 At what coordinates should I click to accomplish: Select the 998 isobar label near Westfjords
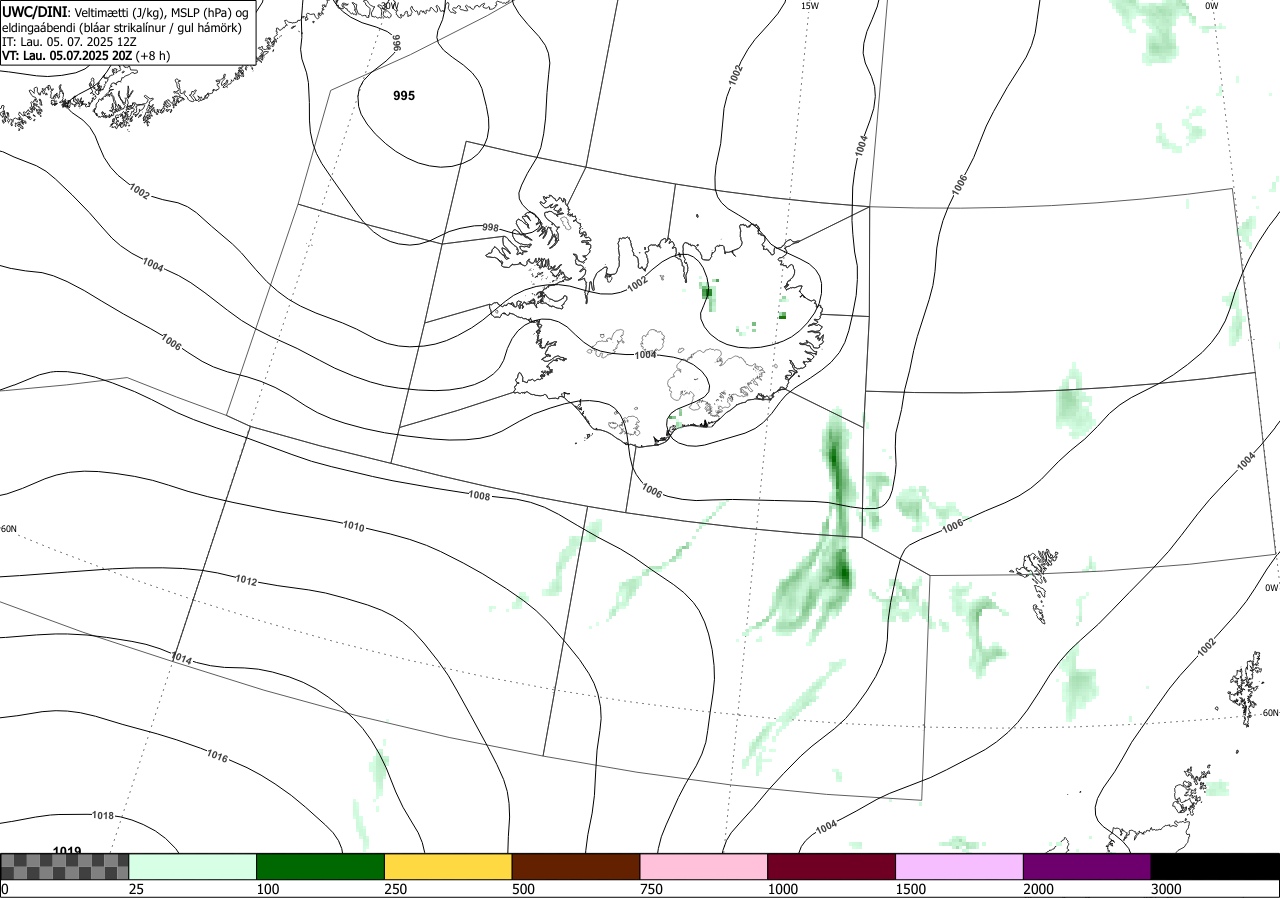point(490,228)
